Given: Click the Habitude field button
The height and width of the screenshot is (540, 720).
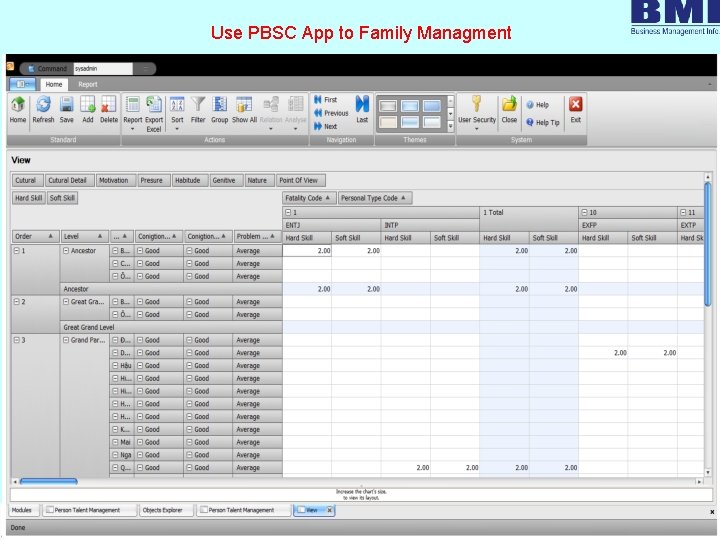Looking at the screenshot, I should (x=190, y=180).
